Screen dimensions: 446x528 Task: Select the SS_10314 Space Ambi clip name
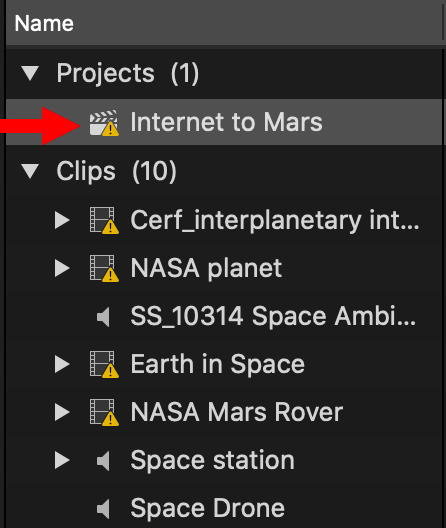[x=273, y=317]
